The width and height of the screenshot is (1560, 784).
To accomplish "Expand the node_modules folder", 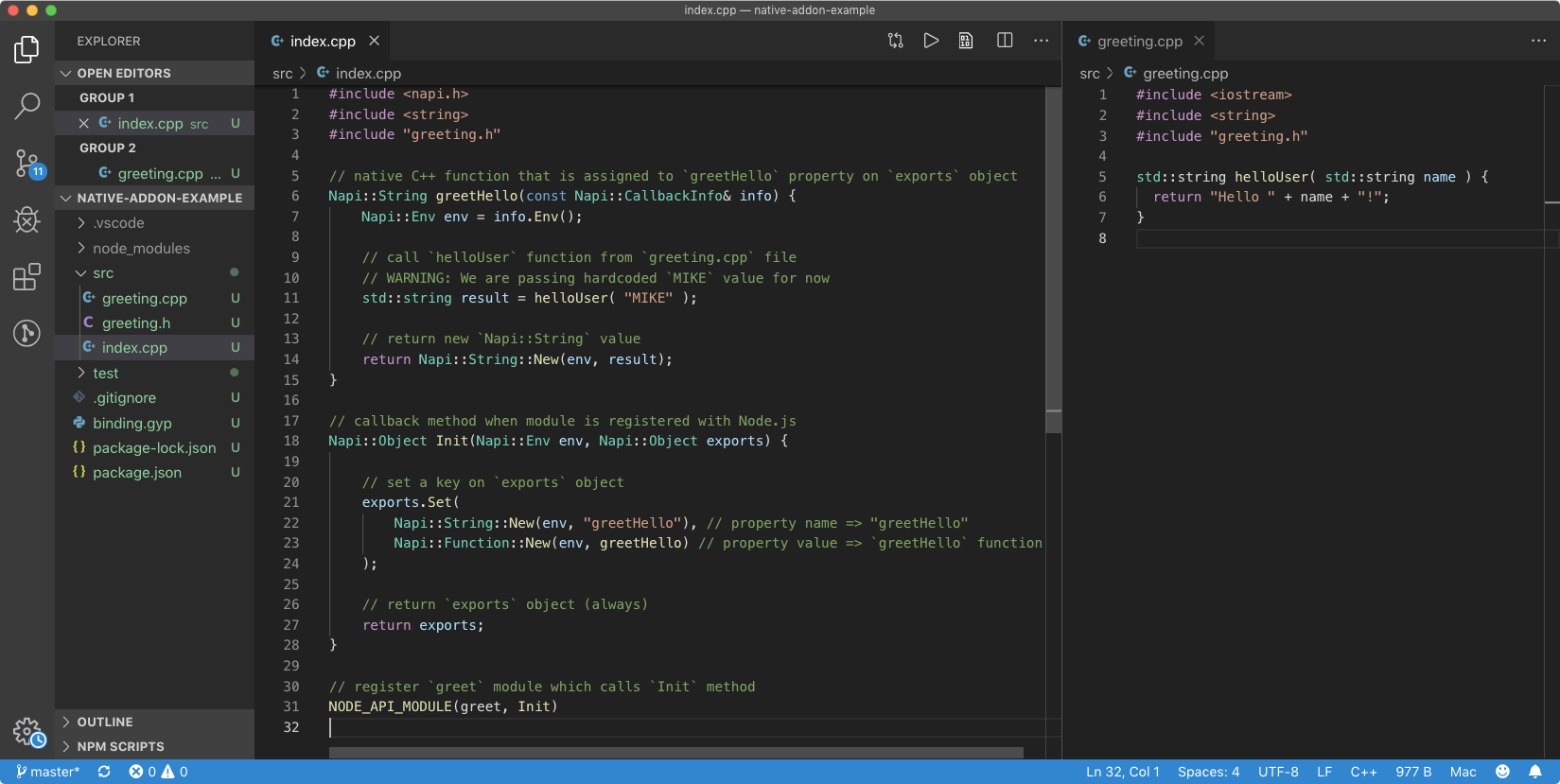I will (x=154, y=248).
